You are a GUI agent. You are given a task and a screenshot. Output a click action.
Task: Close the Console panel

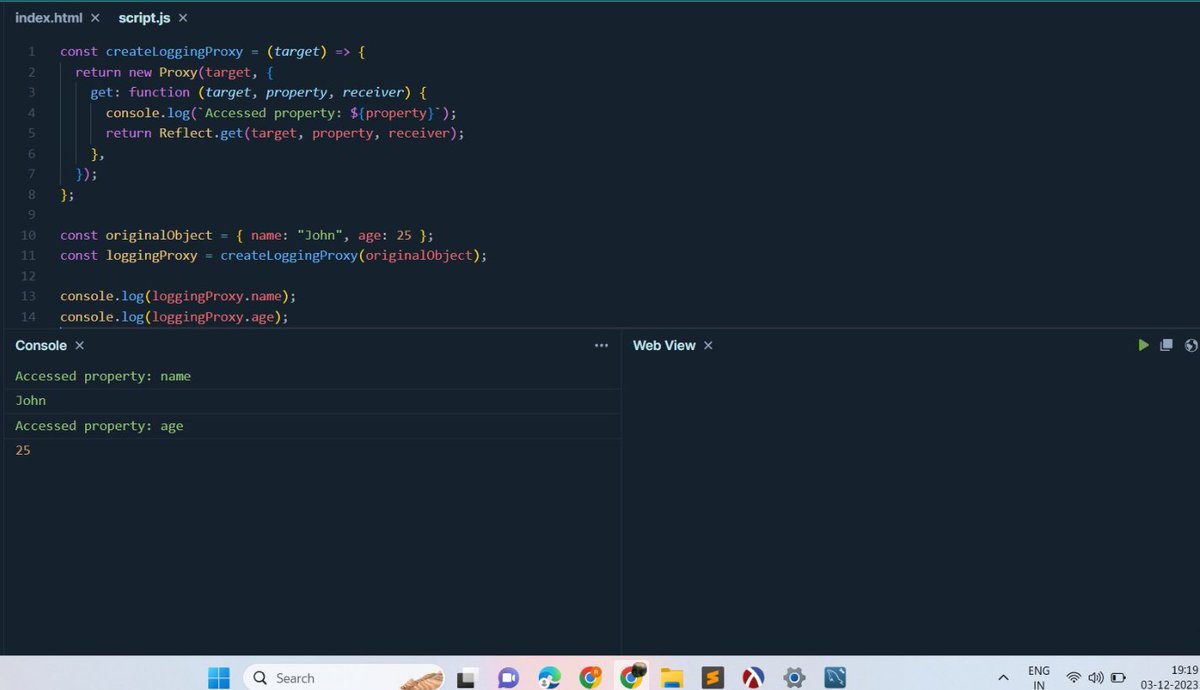(79, 345)
